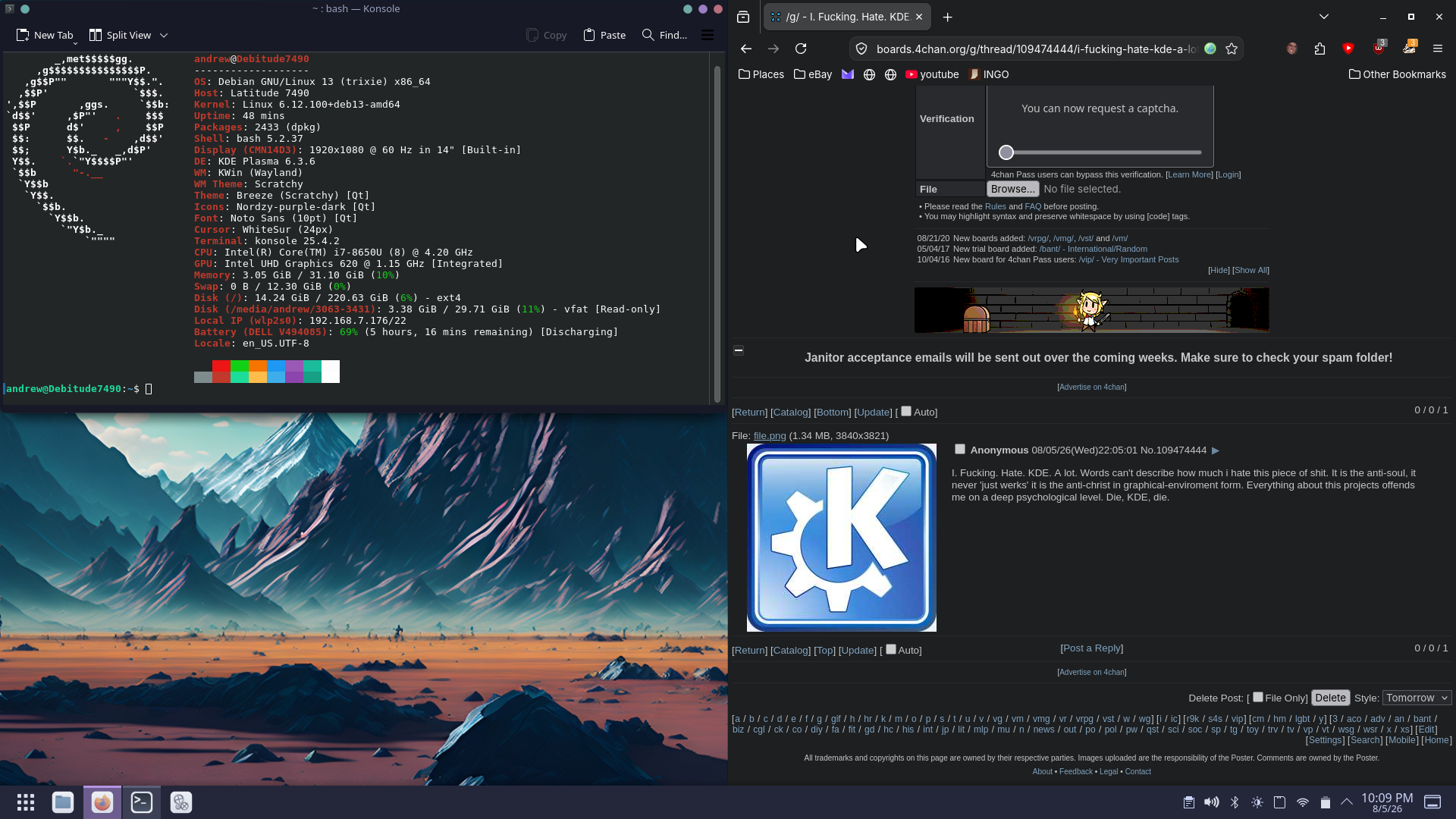Select the /g/ thread browser tab
This screenshot has width=1456, height=819.
click(x=846, y=17)
